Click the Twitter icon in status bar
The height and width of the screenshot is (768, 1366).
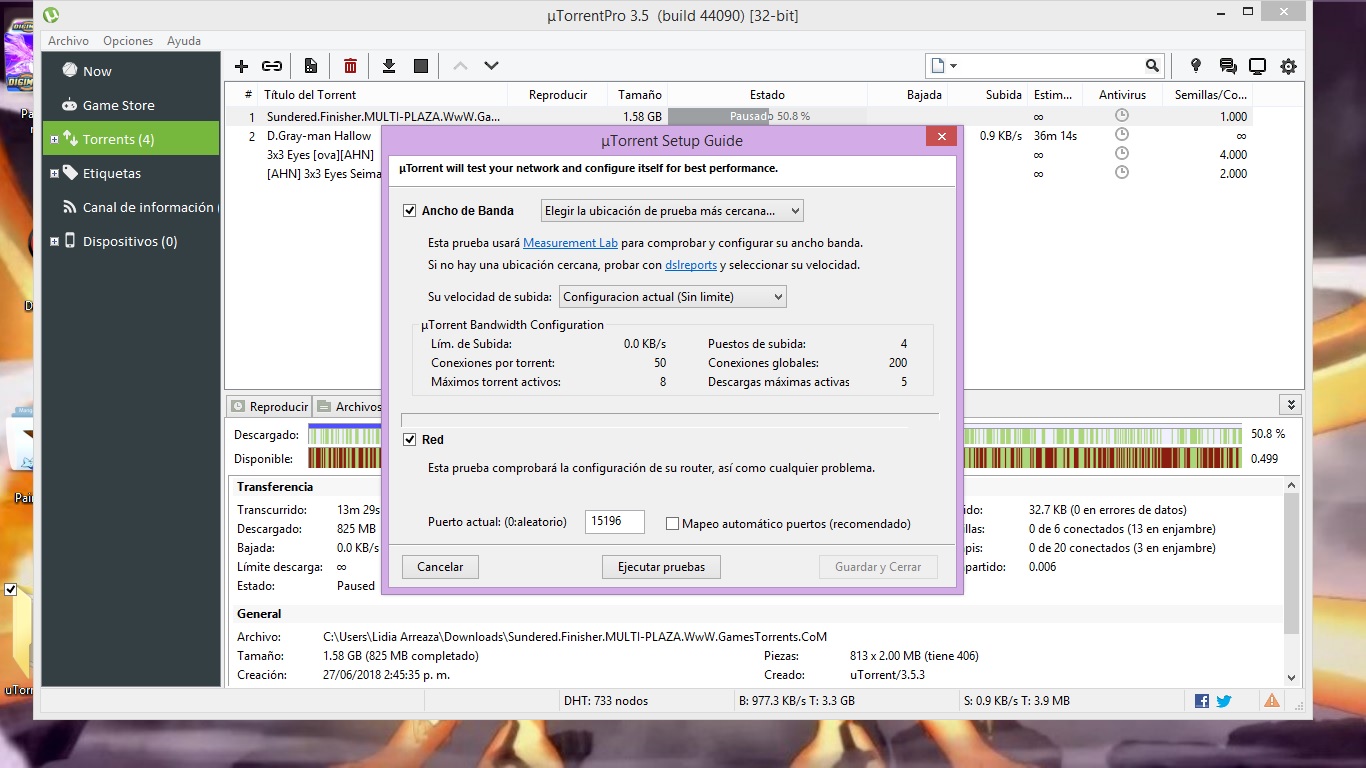[x=1223, y=701]
